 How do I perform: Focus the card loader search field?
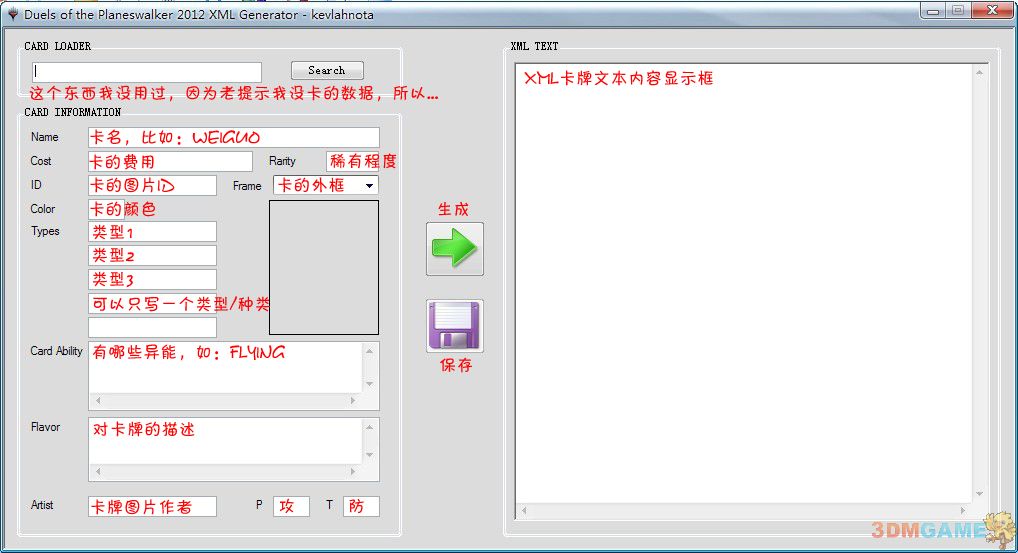point(147,72)
